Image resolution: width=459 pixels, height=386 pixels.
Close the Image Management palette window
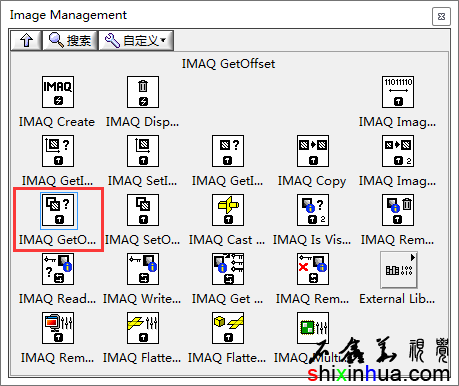(x=441, y=16)
